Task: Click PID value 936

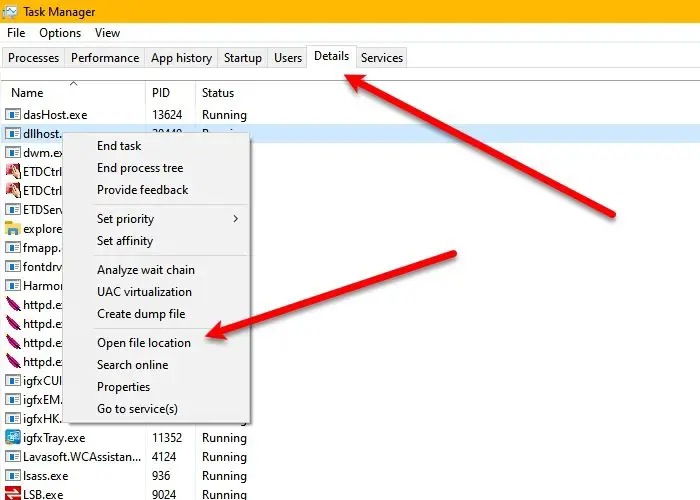Action: click(x=161, y=476)
